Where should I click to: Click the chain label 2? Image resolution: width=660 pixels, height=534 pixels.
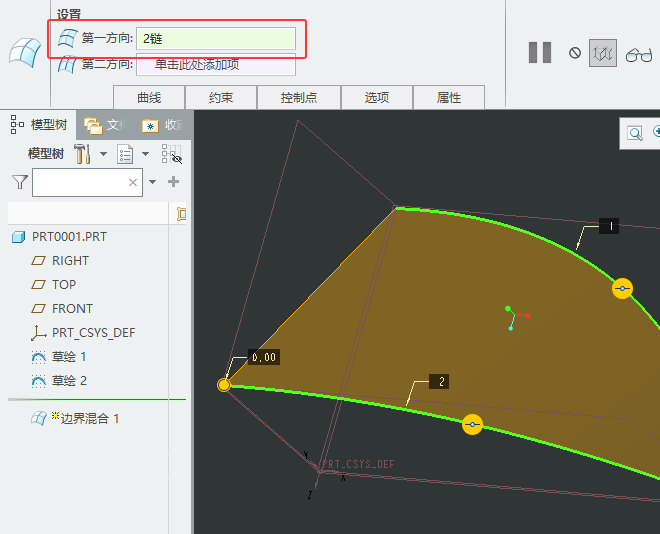click(x=439, y=382)
